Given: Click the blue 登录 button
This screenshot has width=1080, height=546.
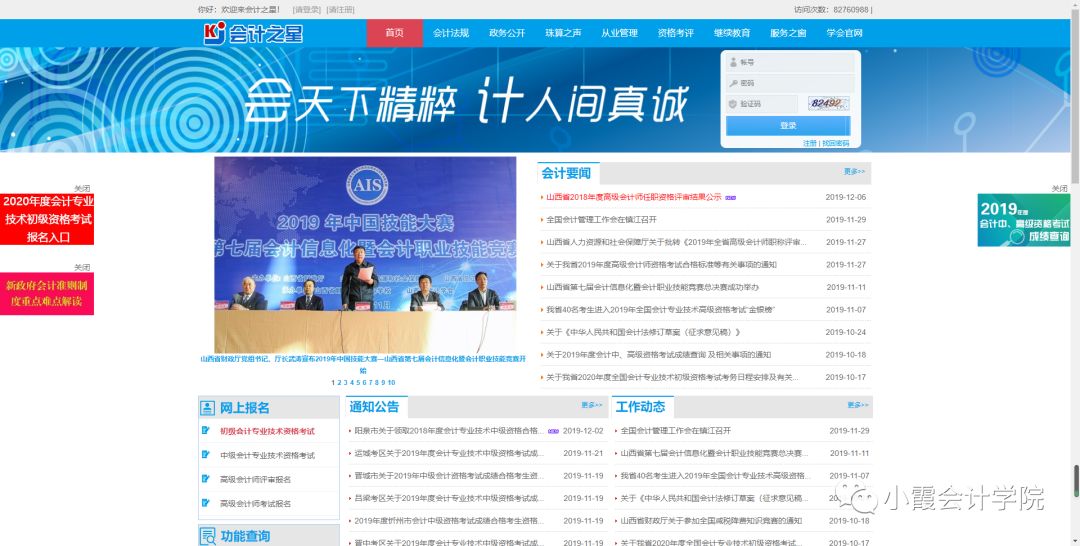Looking at the screenshot, I should 788,125.
